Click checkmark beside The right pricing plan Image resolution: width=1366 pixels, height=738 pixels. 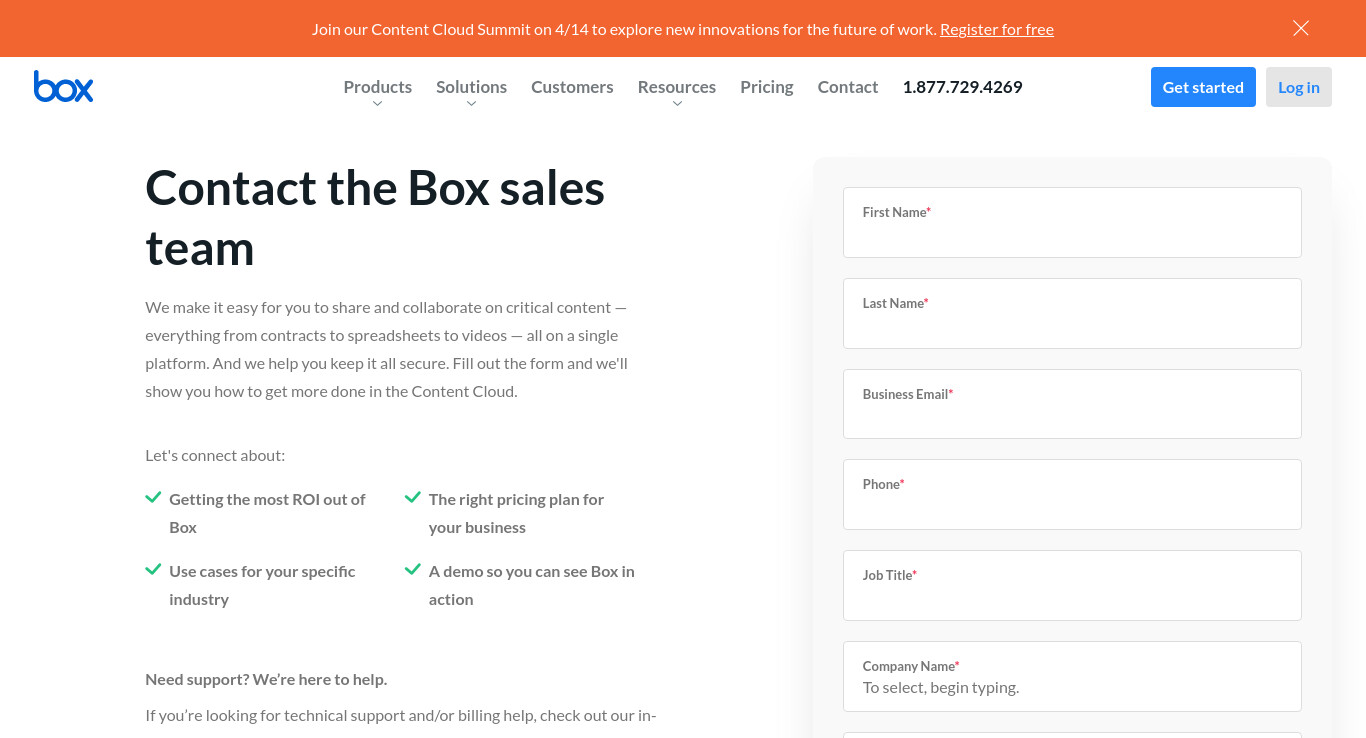point(412,497)
